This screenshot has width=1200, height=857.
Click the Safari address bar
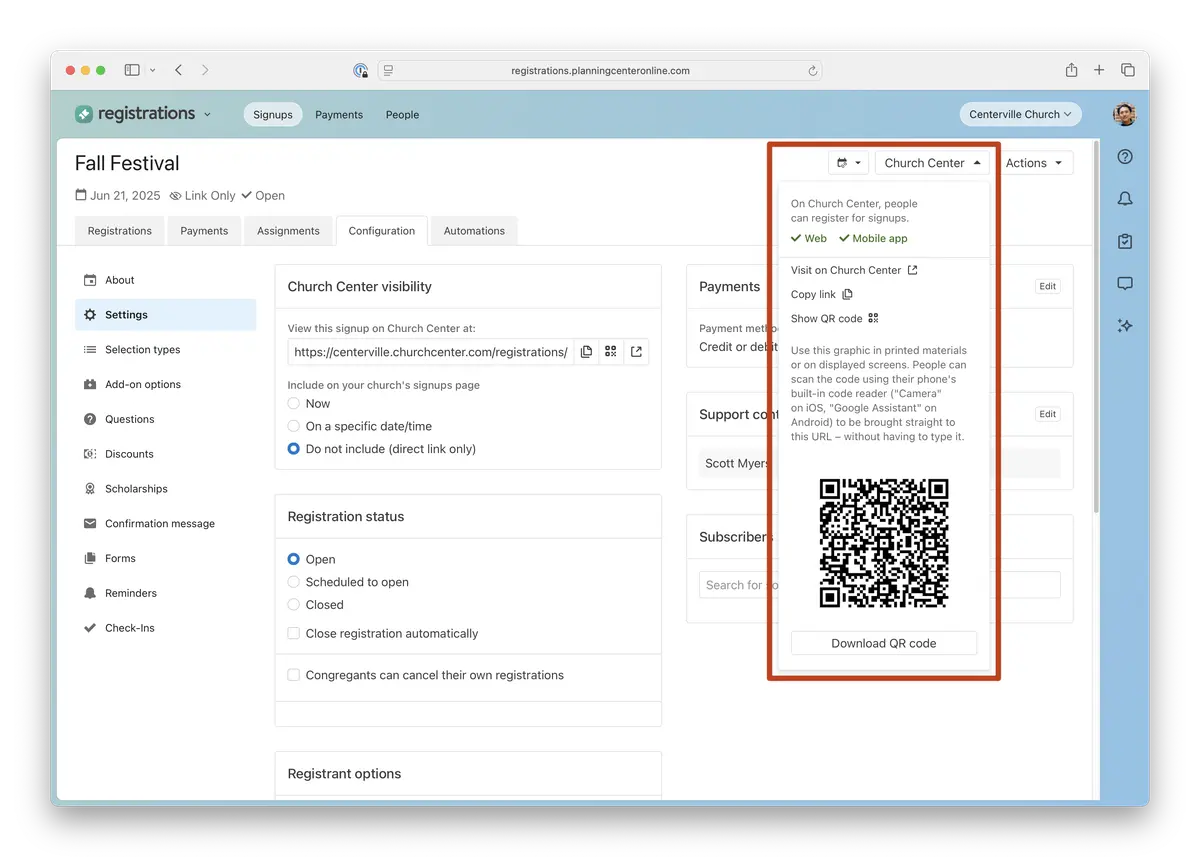[x=600, y=71]
